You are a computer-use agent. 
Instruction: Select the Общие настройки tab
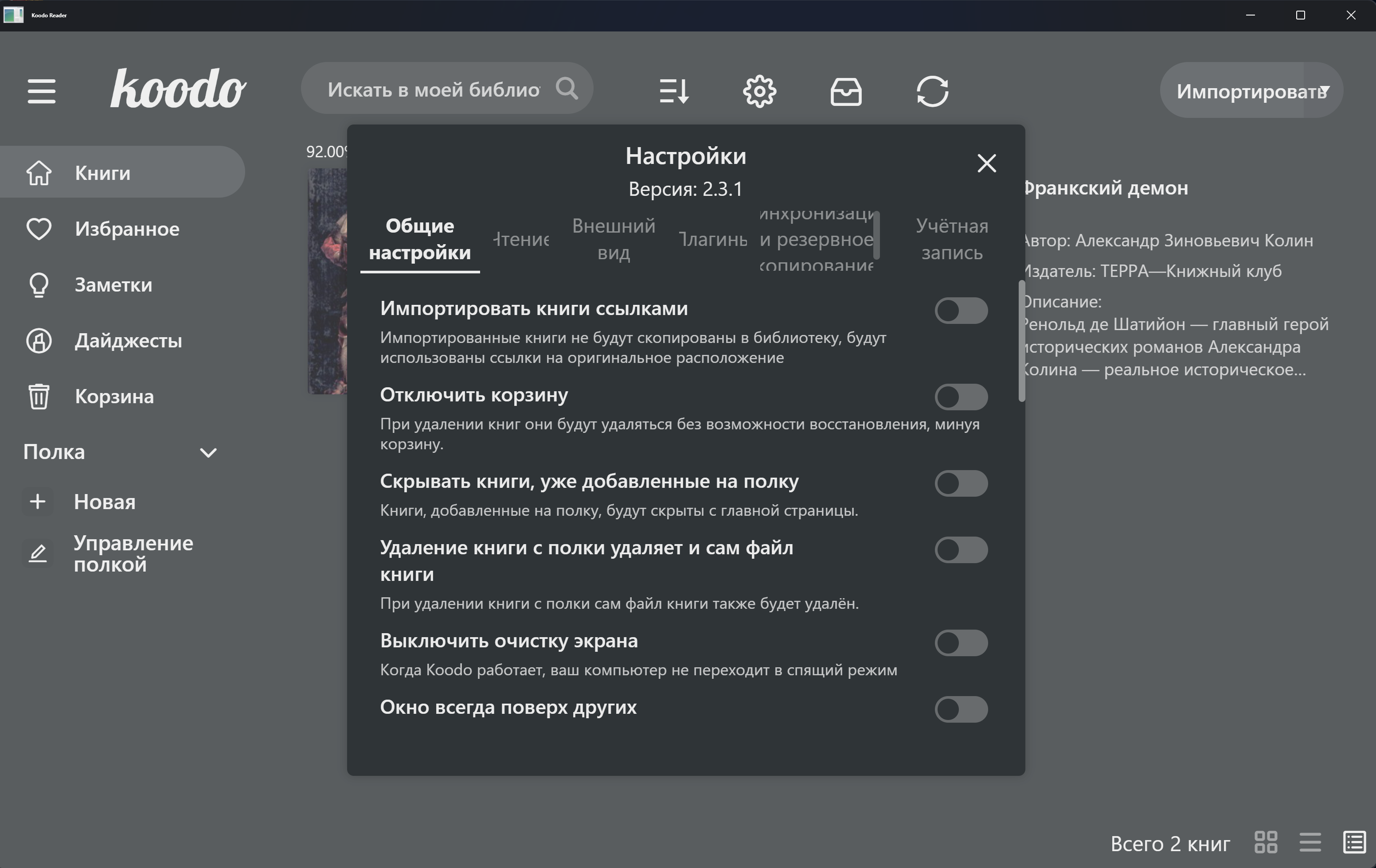[x=420, y=239]
